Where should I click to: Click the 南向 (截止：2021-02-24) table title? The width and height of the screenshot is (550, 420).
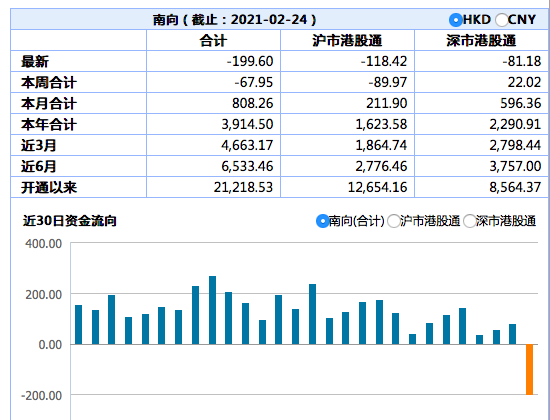tap(235, 20)
